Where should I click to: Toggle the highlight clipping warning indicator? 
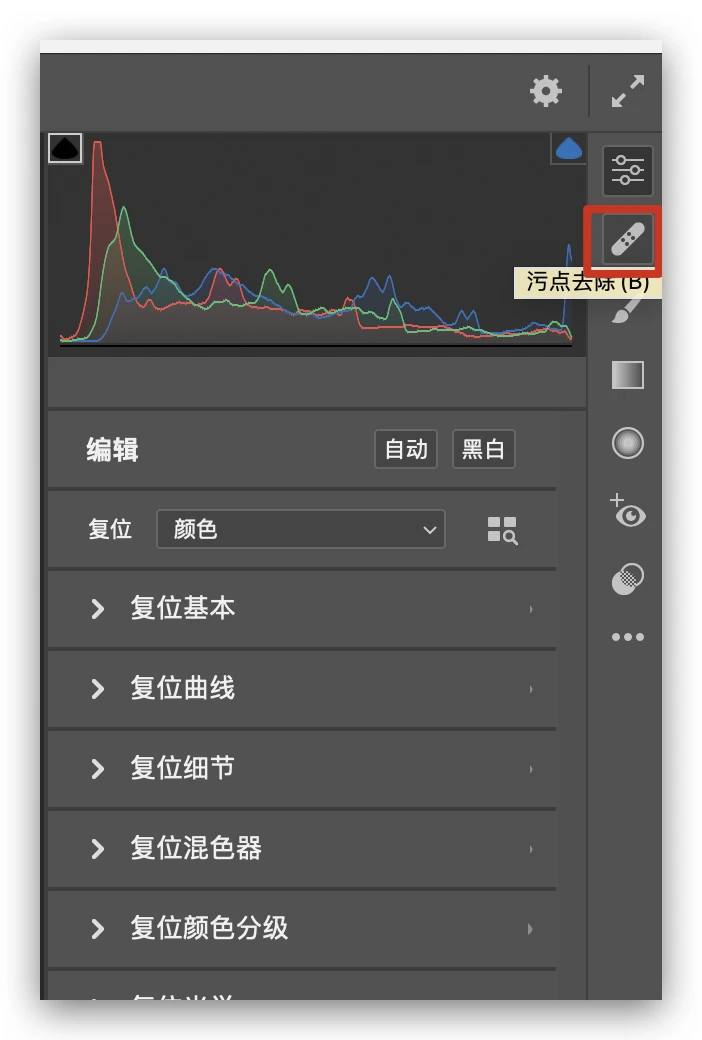click(569, 149)
